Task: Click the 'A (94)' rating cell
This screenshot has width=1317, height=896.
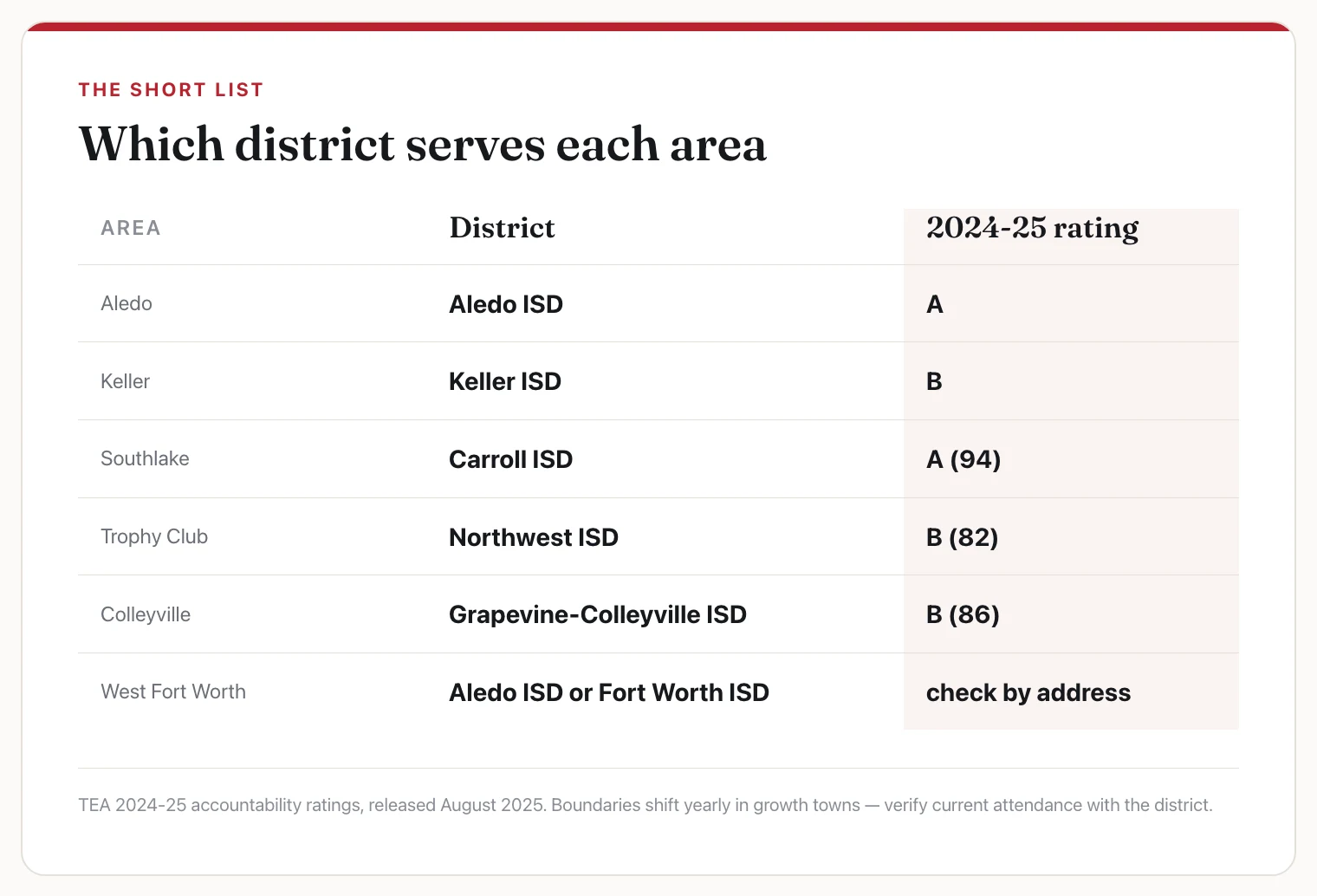Action: pos(963,459)
